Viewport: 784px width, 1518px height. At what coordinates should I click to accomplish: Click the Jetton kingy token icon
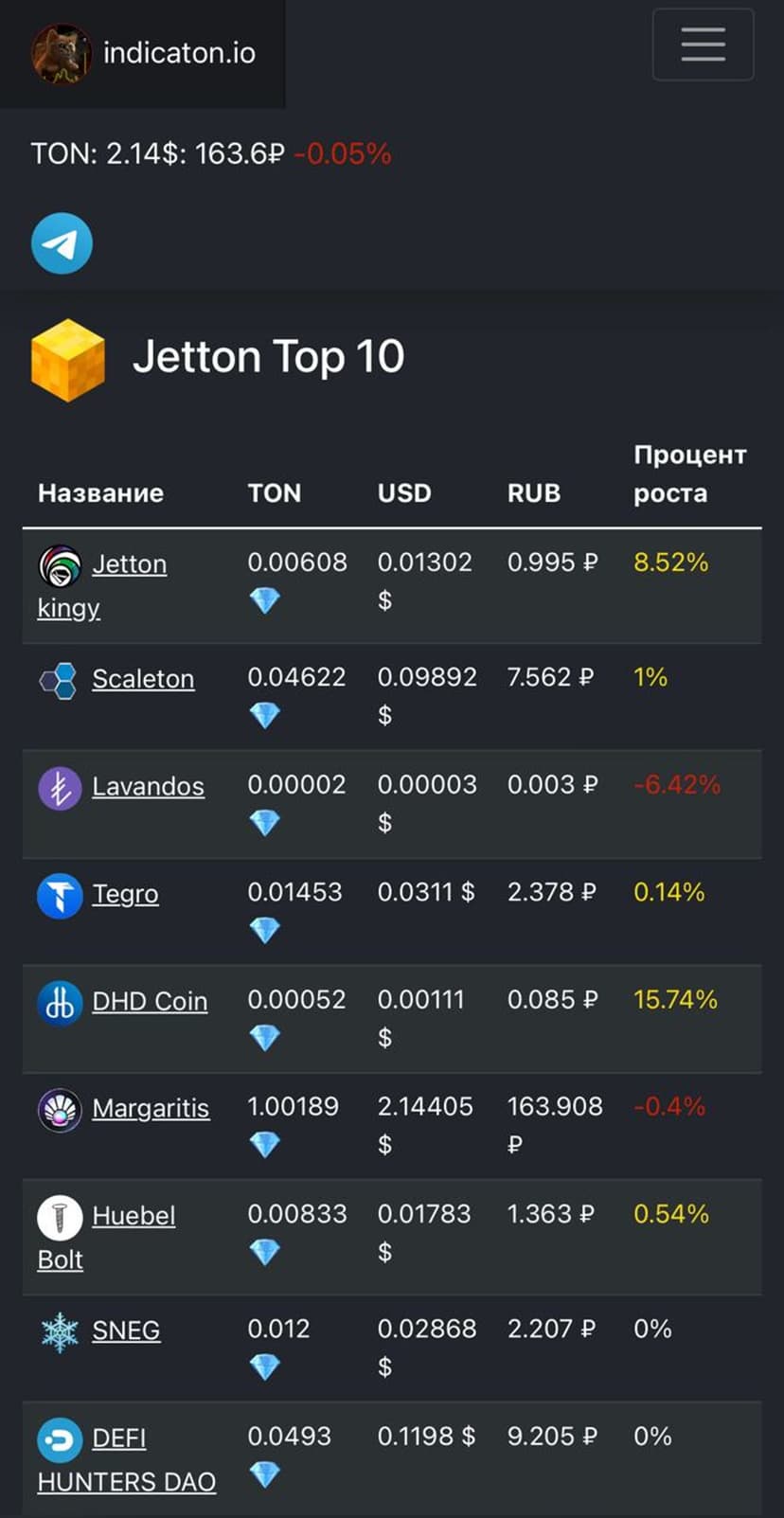pos(60,566)
